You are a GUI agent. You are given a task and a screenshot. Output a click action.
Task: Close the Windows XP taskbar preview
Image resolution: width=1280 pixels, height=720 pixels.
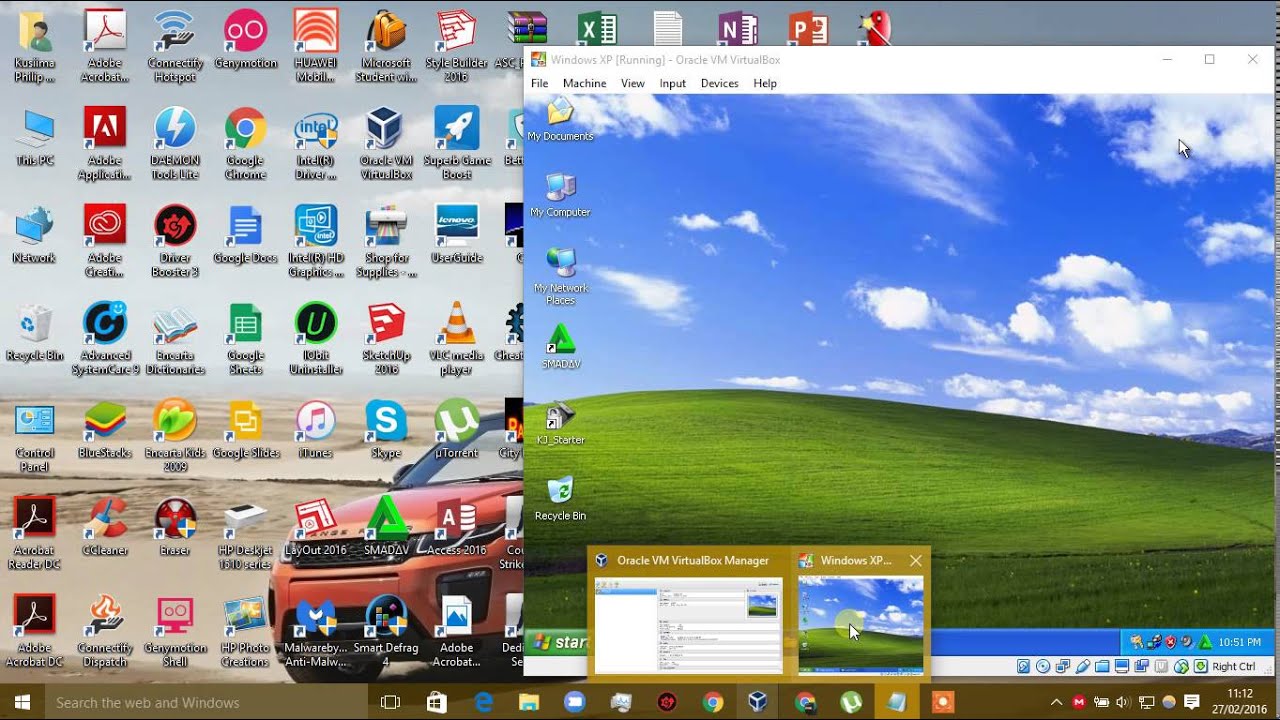point(915,561)
